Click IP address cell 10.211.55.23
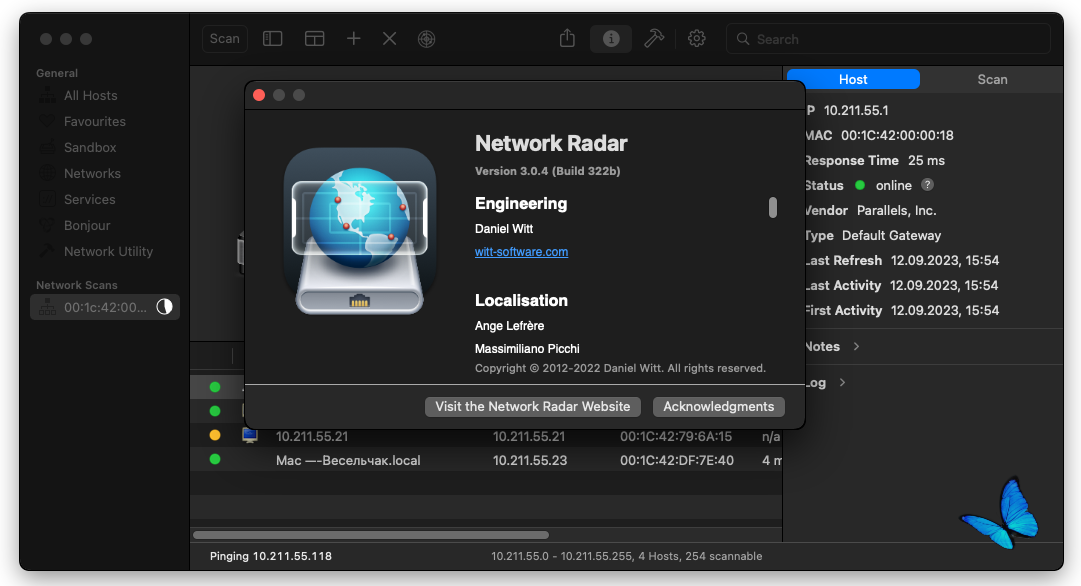Screen dimensions: 1081x586 [x=529, y=461]
